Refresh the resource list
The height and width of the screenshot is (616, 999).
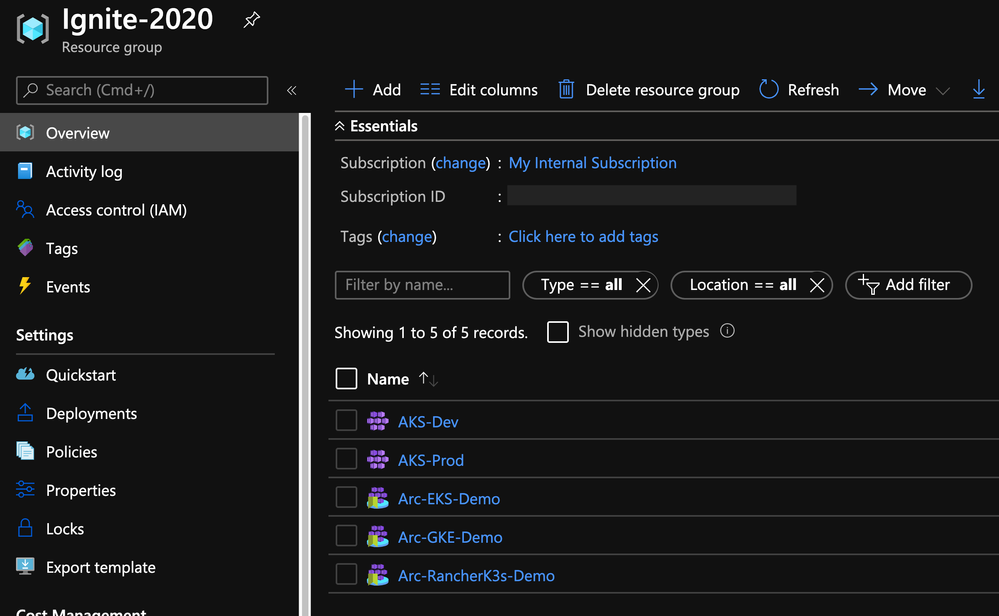click(799, 90)
